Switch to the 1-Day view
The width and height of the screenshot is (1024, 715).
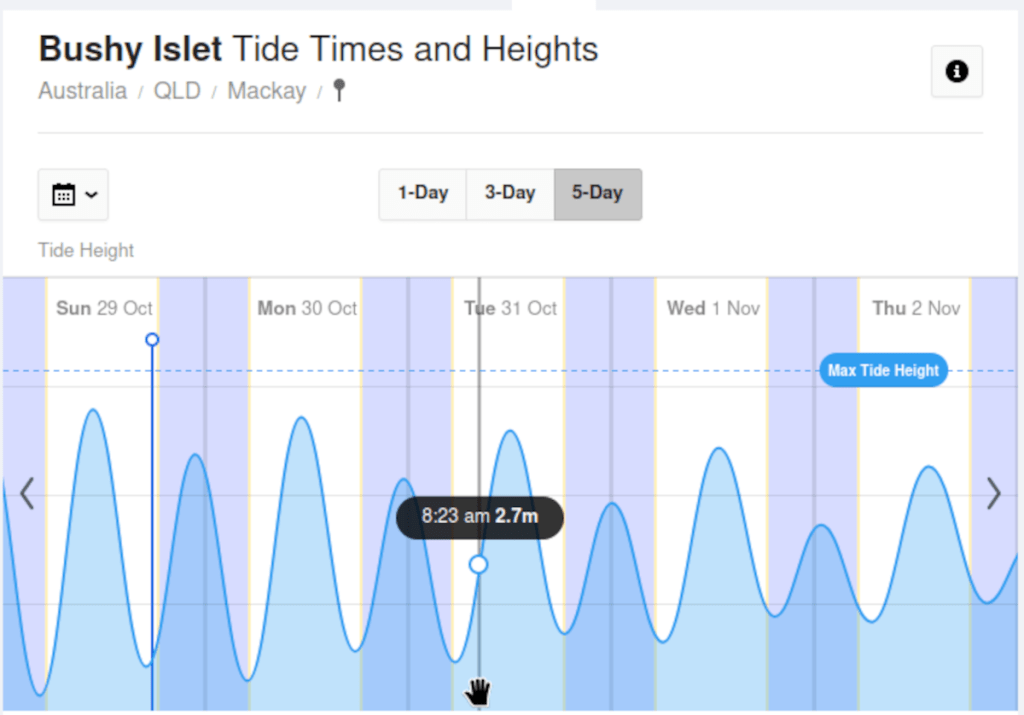422,193
